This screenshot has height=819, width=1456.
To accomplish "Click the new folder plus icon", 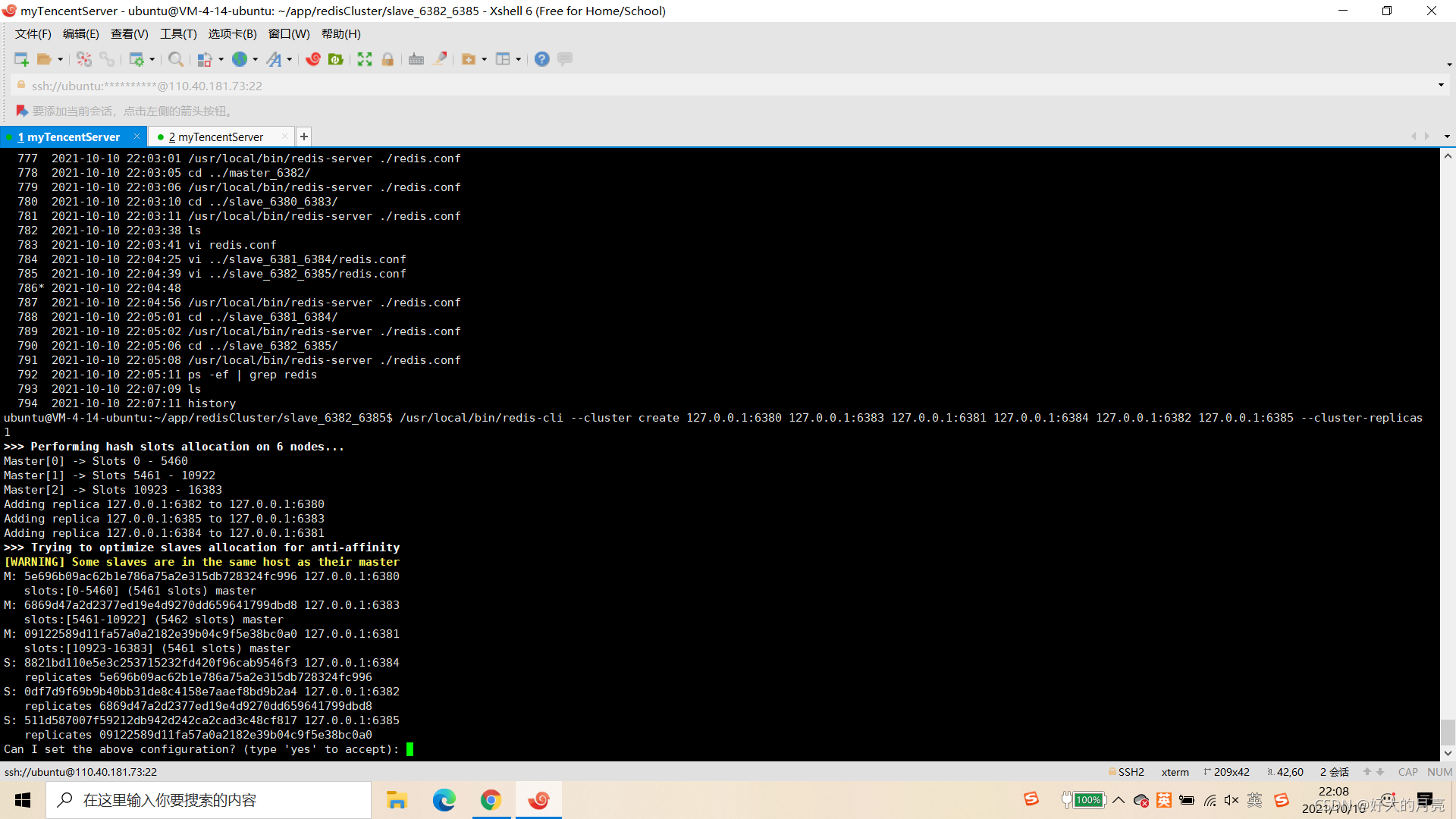I will (x=469, y=59).
